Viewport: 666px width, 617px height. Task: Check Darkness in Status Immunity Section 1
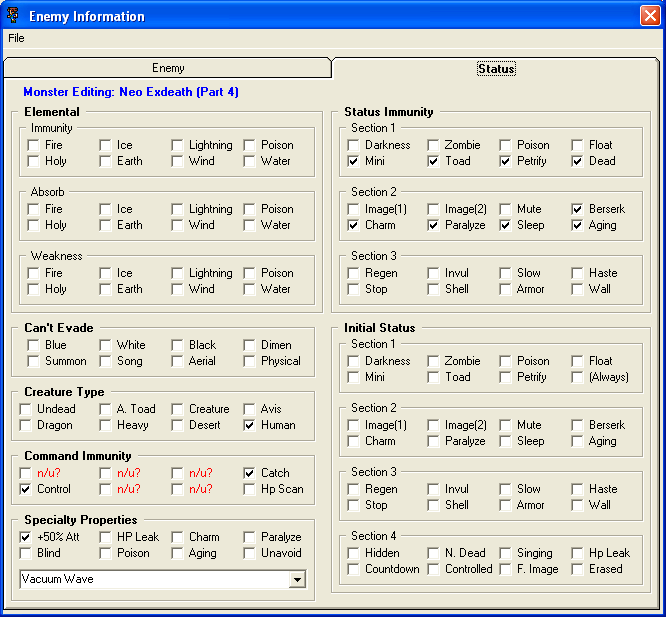[353, 145]
